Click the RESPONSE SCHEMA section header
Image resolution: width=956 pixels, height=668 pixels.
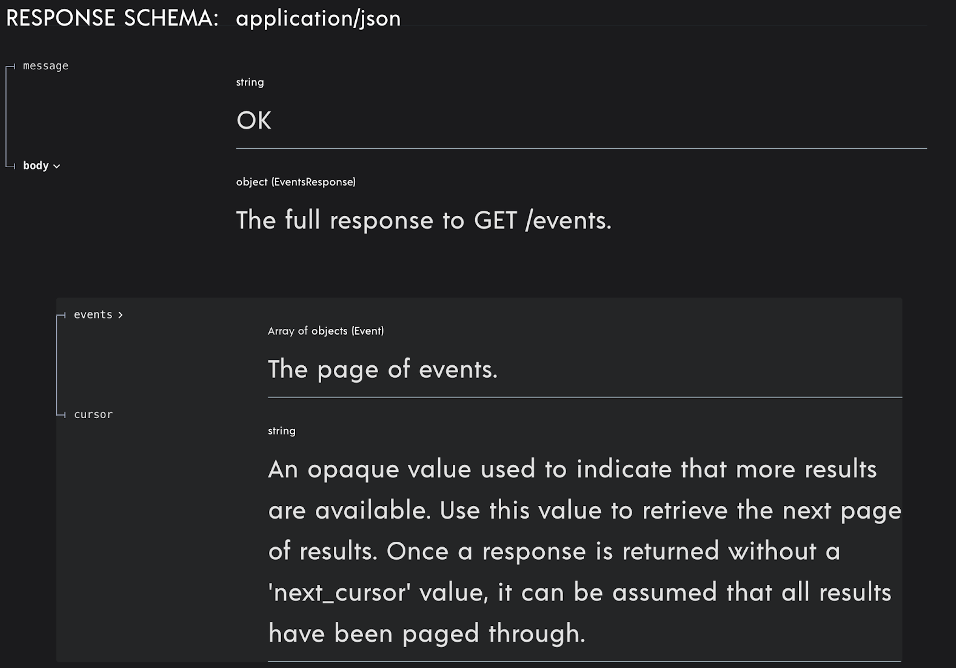coord(110,18)
